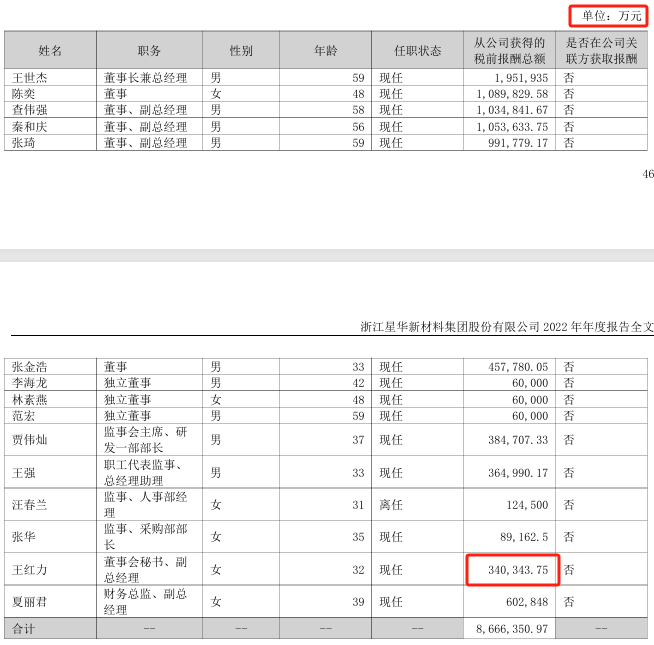654x645 pixels.
Task: Select the value 364,990.17
Action: (x=518, y=473)
